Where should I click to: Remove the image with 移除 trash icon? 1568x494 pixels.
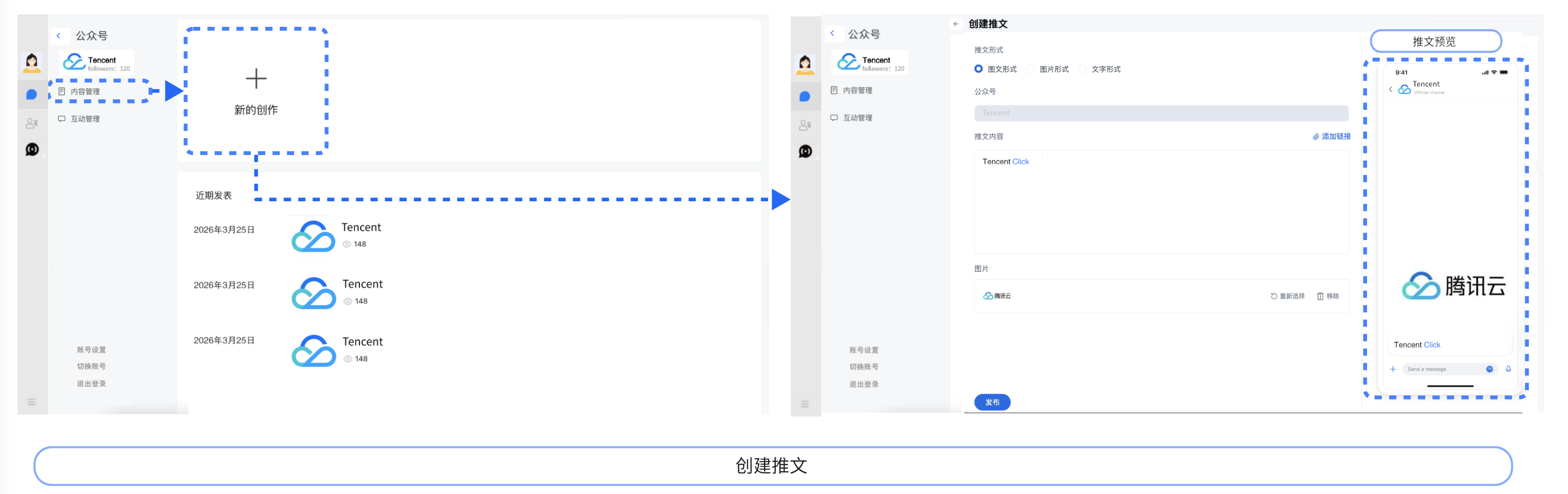[1328, 296]
